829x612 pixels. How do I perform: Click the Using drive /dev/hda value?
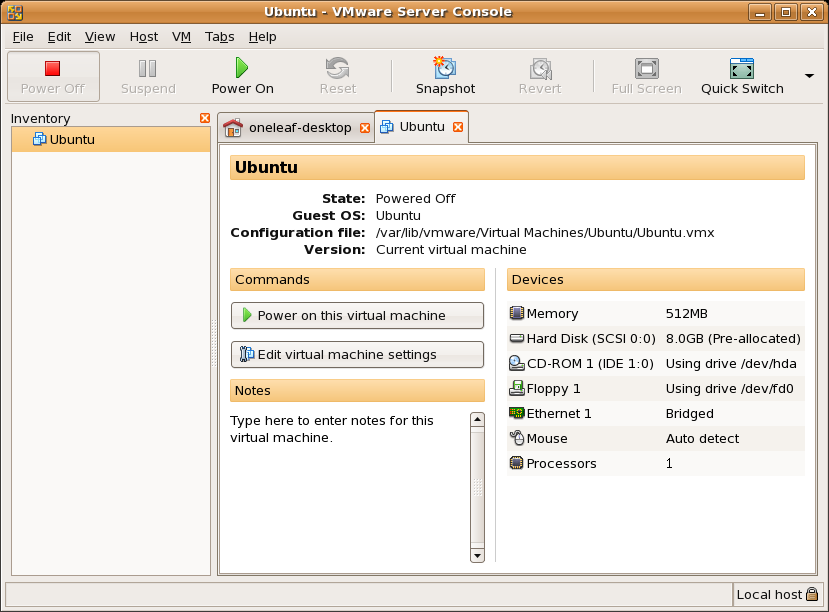731,364
